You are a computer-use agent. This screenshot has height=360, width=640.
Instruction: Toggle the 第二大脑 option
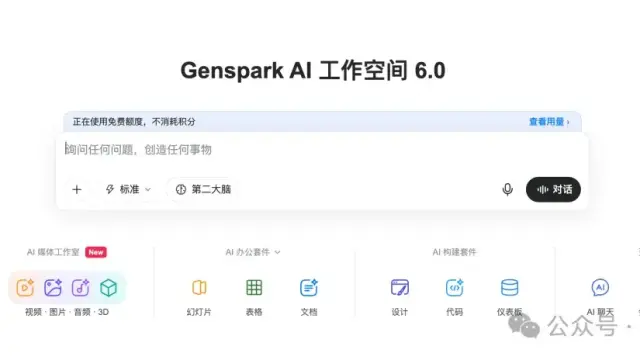pos(203,189)
